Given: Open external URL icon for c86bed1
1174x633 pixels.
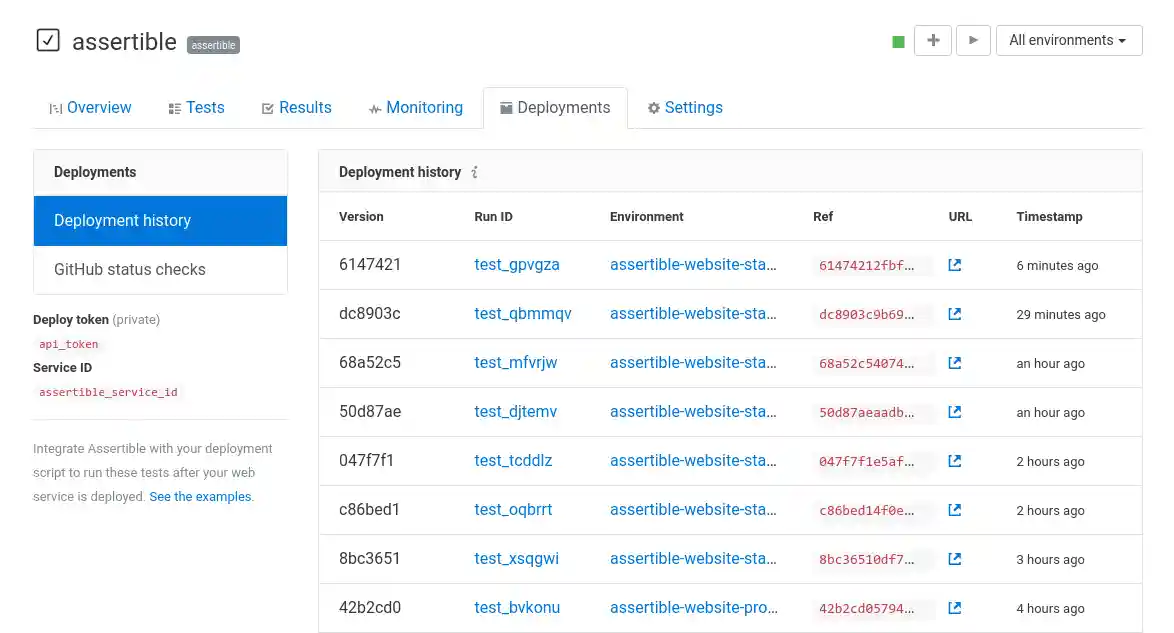Looking at the screenshot, I should pyautogui.click(x=955, y=510).
